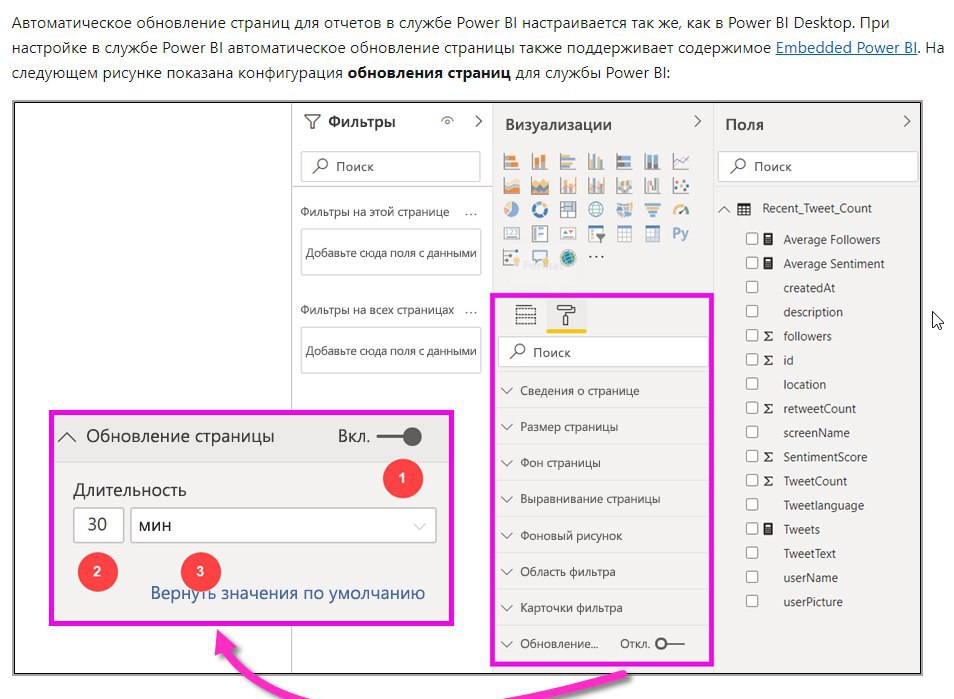This screenshot has width=954, height=699.
Task: Select the donut chart visualization
Action: coord(539,210)
